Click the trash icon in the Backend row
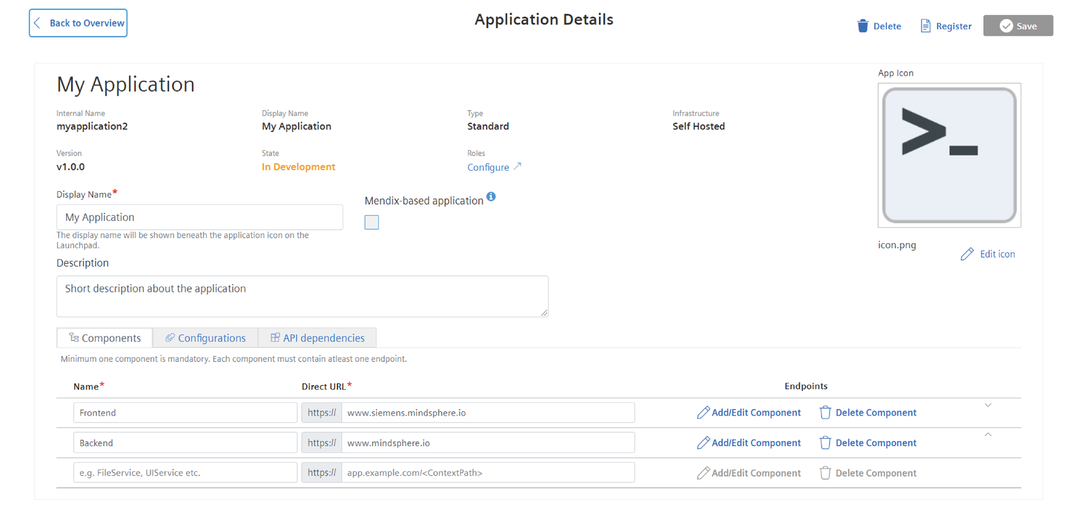Screen dimensions: 1077x509 (x=826, y=443)
